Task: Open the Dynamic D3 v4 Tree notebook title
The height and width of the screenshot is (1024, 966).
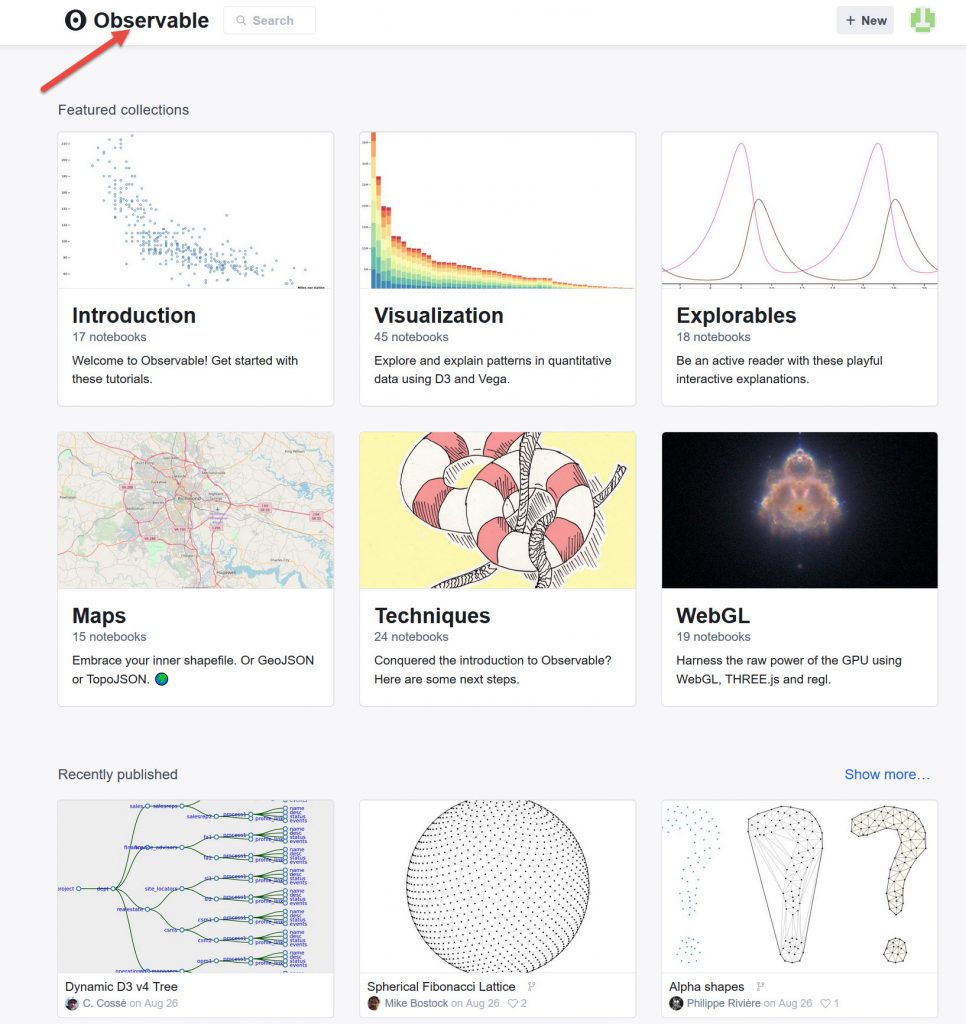Action: (x=121, y=986)
